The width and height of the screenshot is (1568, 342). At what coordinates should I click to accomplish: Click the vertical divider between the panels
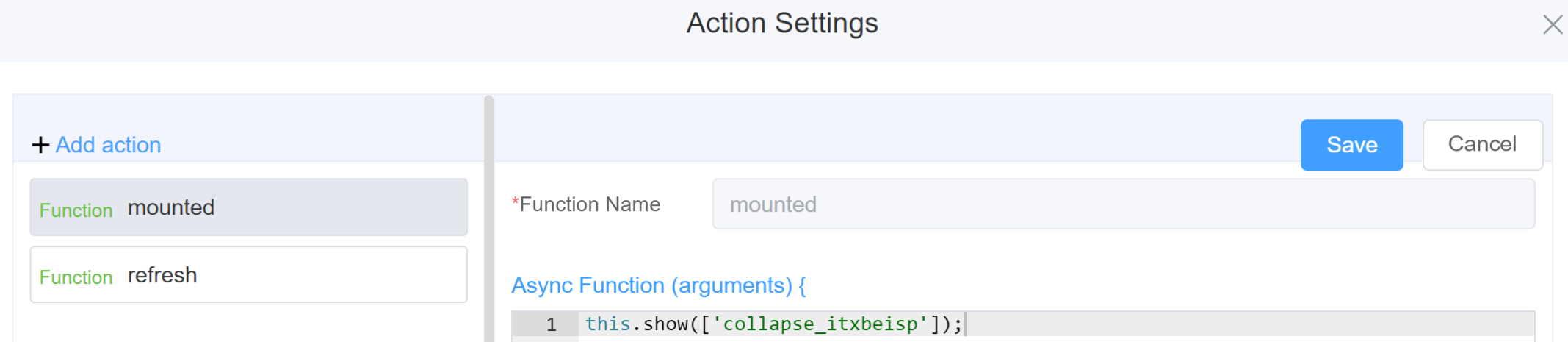click(488, 221)
